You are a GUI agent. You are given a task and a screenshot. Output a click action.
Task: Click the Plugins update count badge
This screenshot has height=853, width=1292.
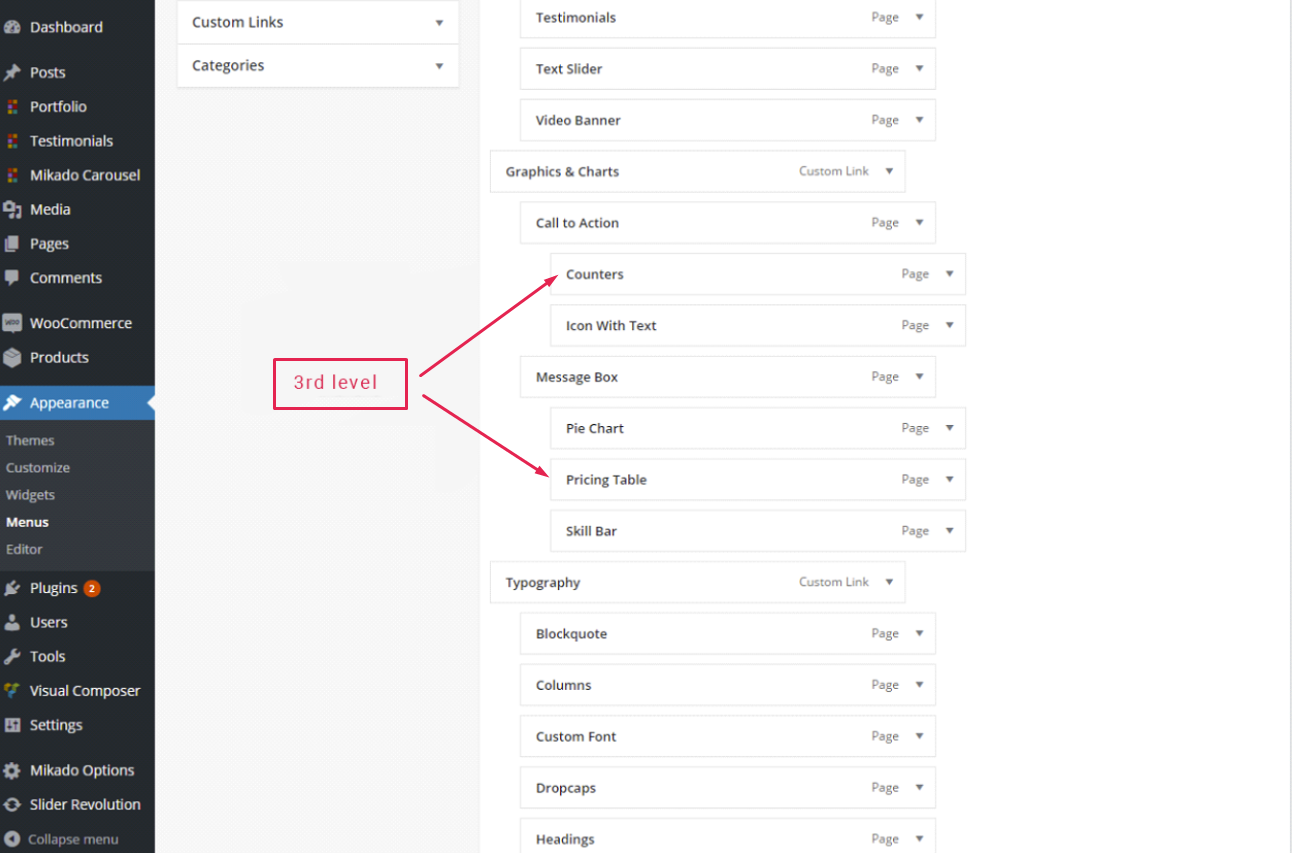92,588
